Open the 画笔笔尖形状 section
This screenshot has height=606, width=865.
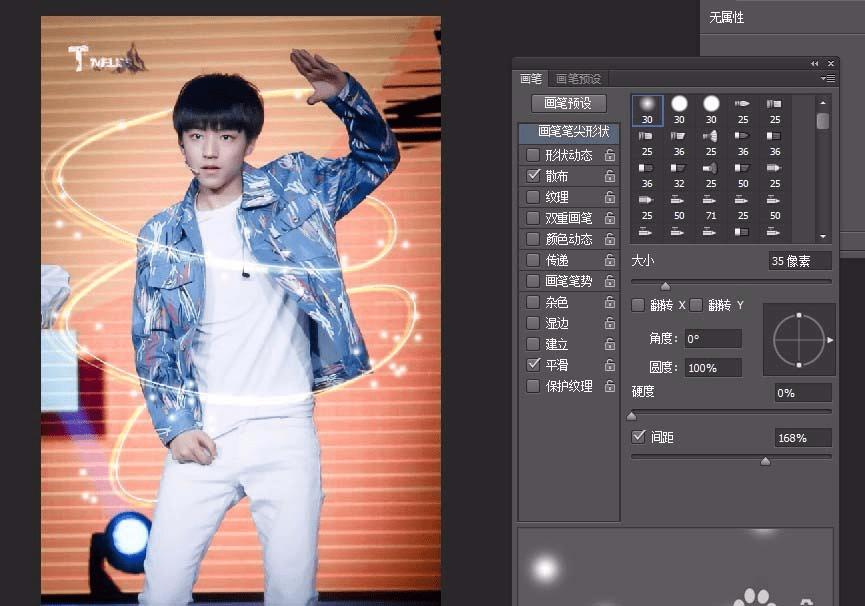click(x=569, y=131)
